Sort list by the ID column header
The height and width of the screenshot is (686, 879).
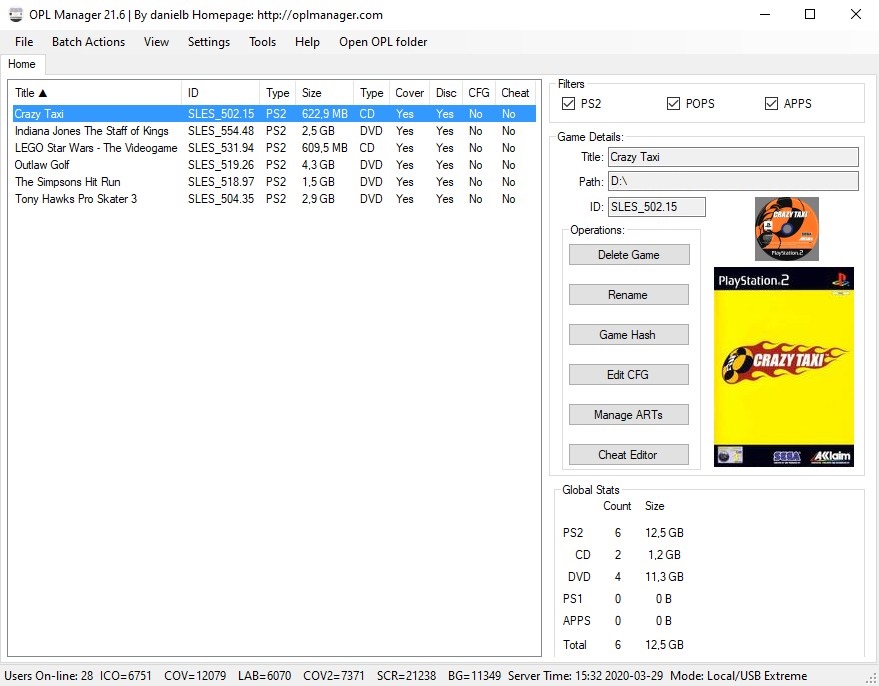[221, 93]
